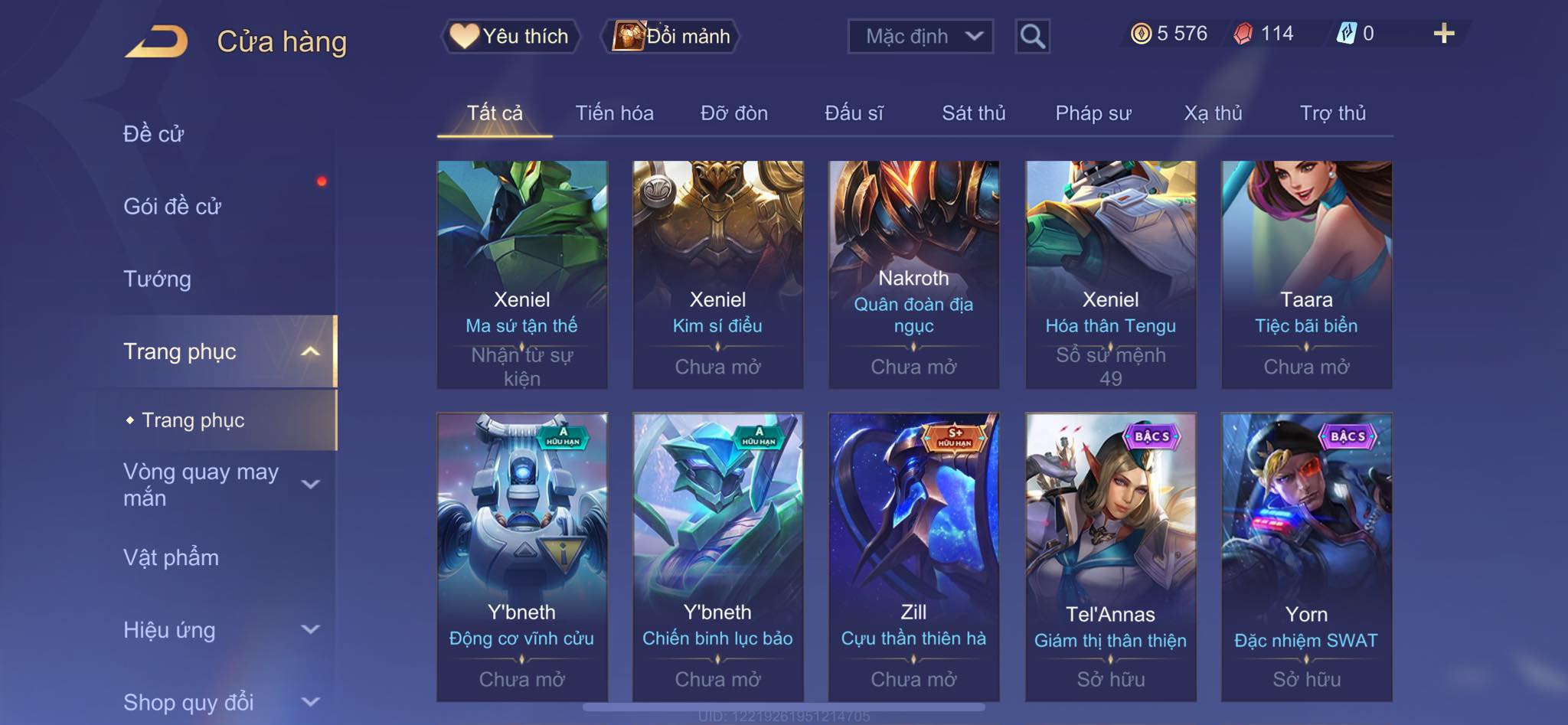Tap the plus icon to add currency
Screen dimensions: 1568x725
[1443, 34]
